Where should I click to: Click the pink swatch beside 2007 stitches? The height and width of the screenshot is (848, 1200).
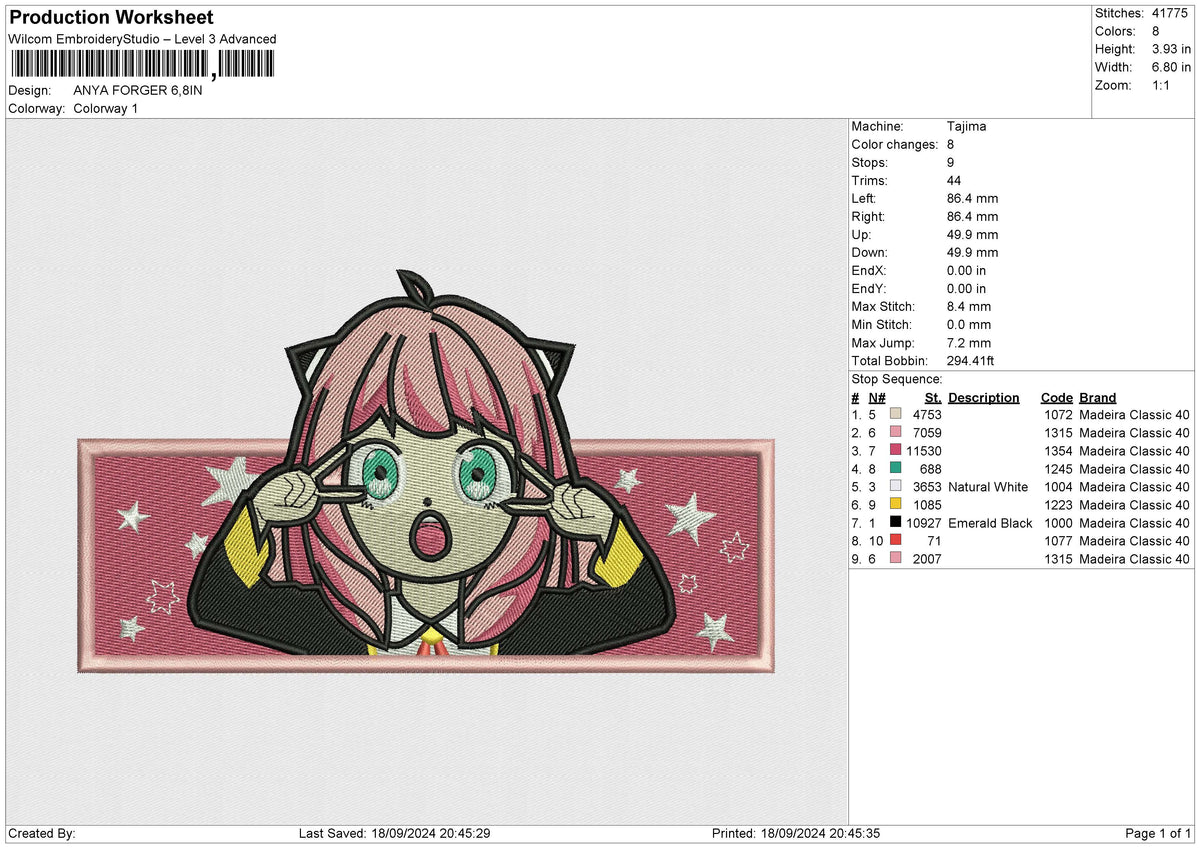[895, 559]
